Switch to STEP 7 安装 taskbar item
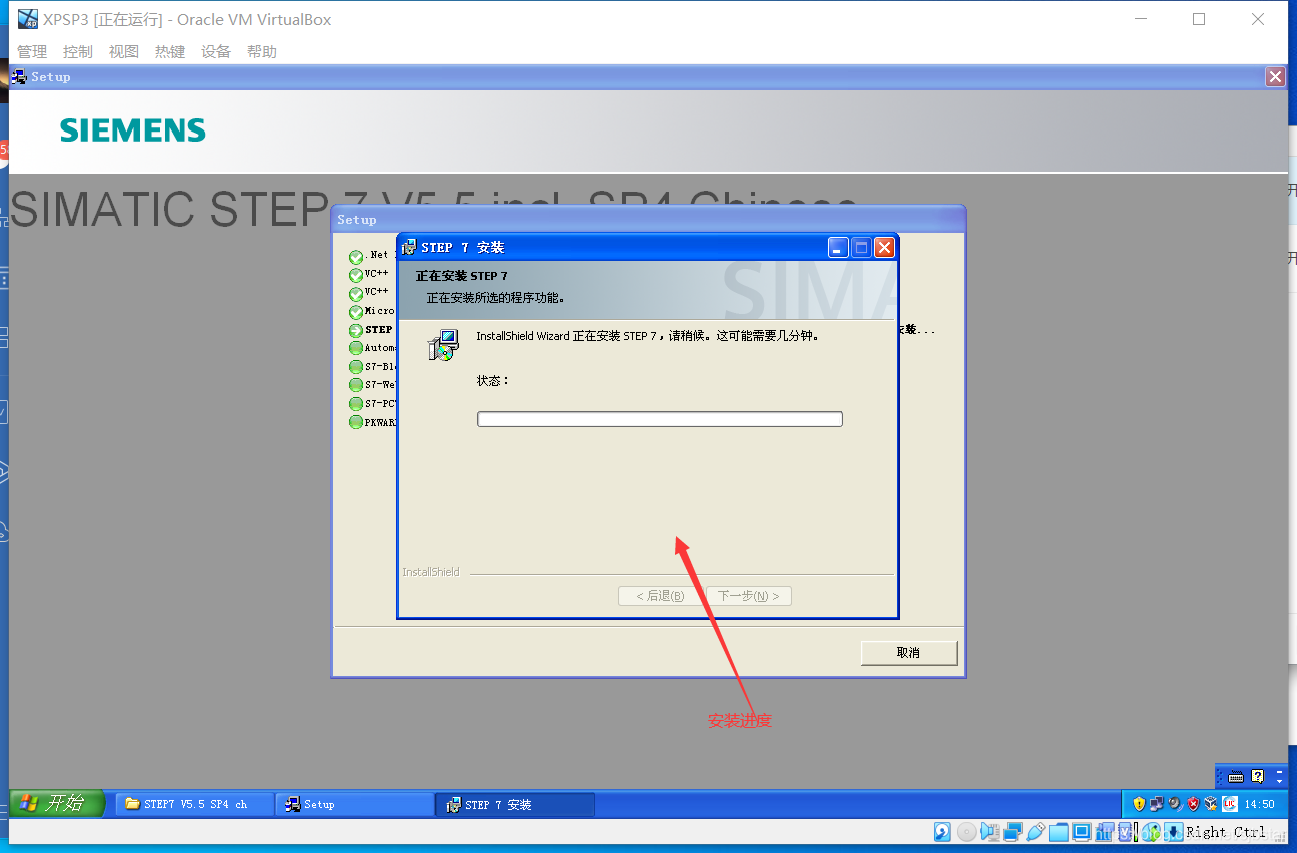 coord(515,804)
